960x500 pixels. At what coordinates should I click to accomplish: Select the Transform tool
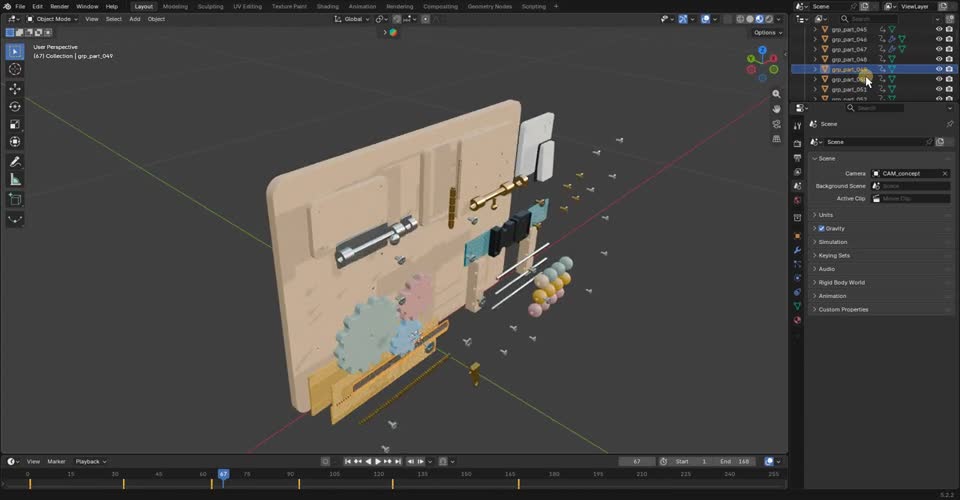tap(15, 142)
